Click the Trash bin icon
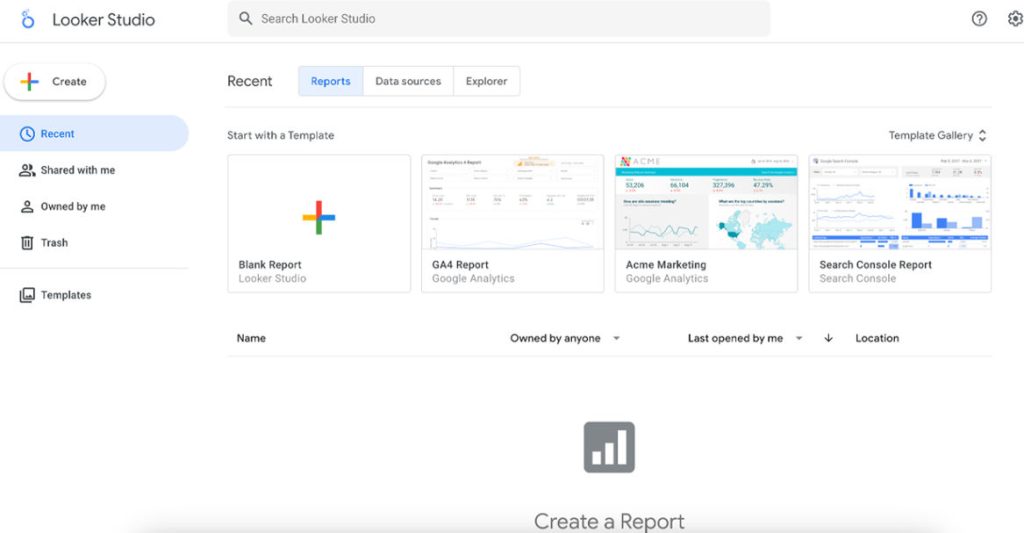Viewport: 1024px width, 533px height. (27, 243)
